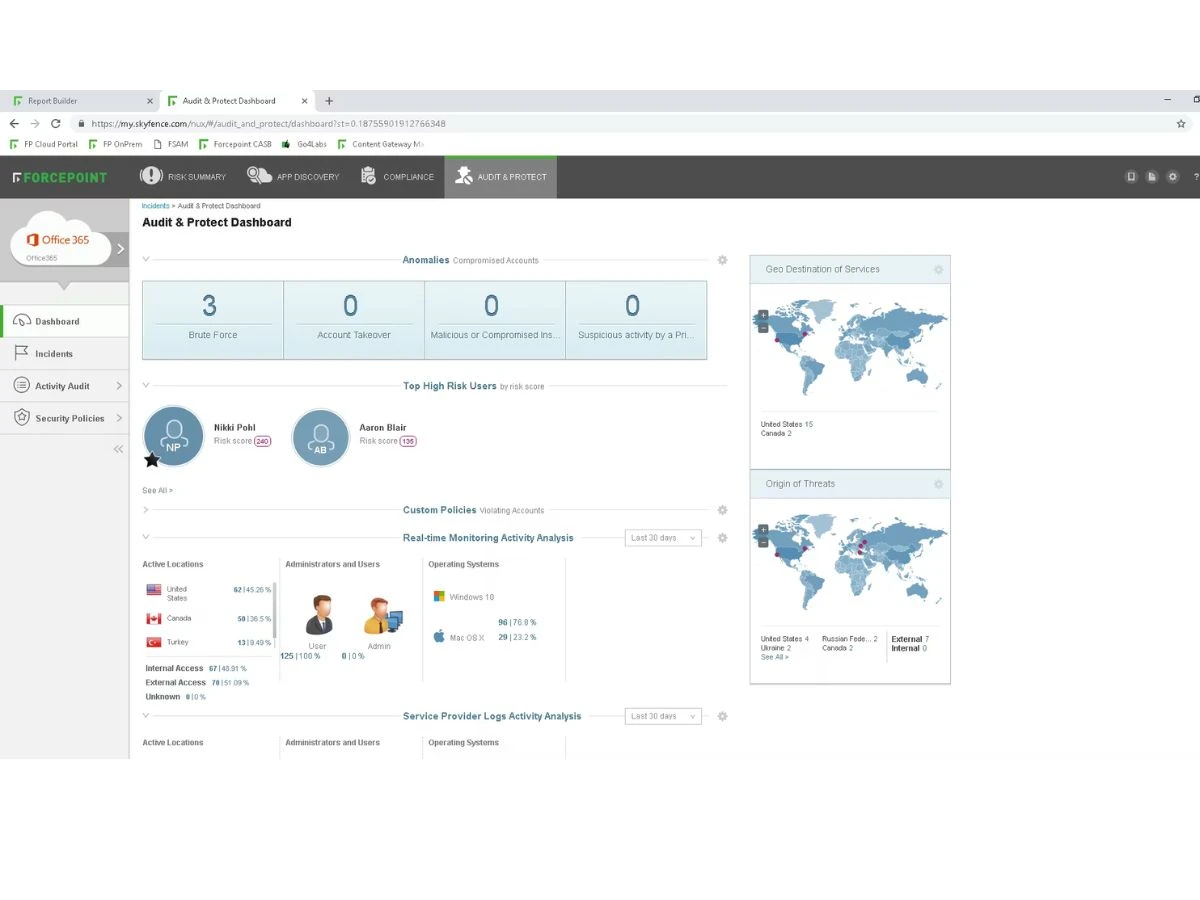1200x900 pixels.
Task: Open the Go4Labs bookmark
Action: [x=304, y=144]
